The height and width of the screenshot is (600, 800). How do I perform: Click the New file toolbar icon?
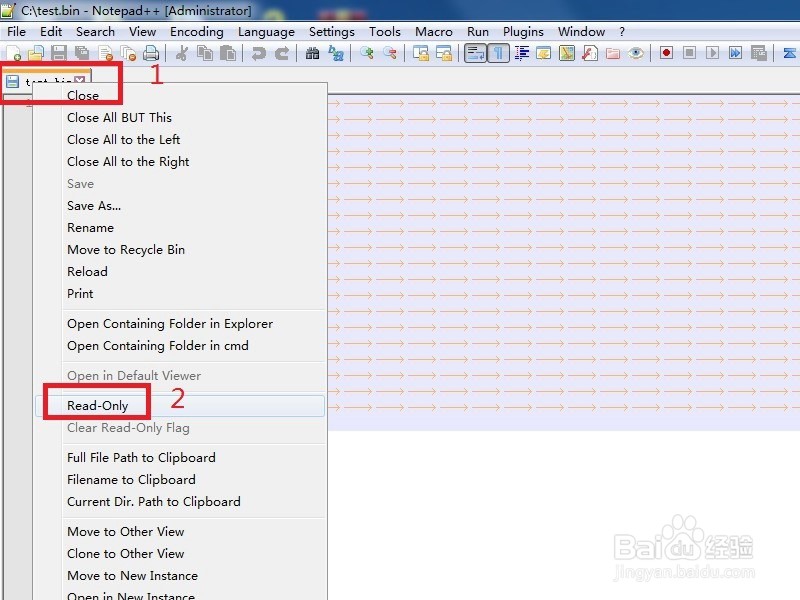[x=13, y=53]
